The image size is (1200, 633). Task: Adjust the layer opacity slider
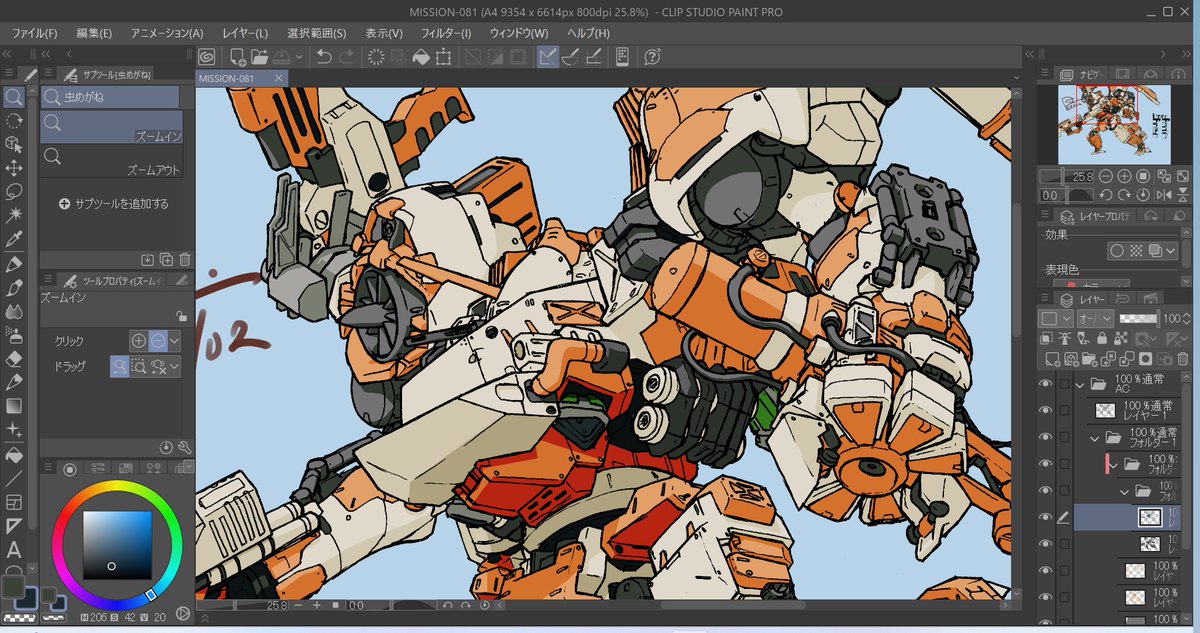[1138, 318]
